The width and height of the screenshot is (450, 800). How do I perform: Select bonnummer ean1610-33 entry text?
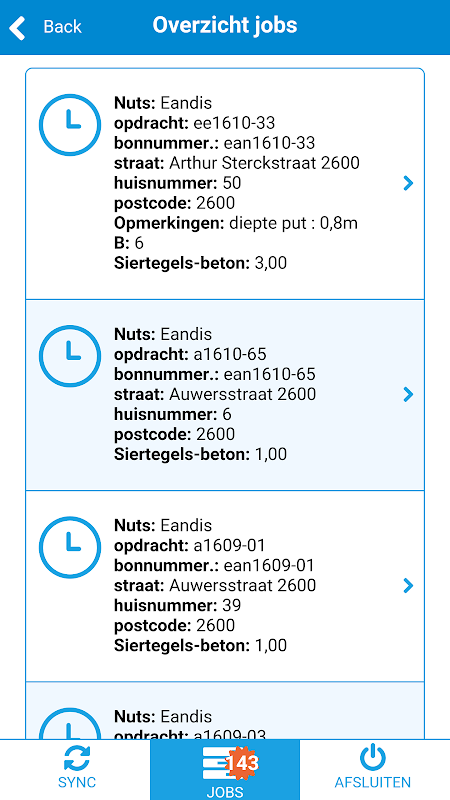coord(215,143)
